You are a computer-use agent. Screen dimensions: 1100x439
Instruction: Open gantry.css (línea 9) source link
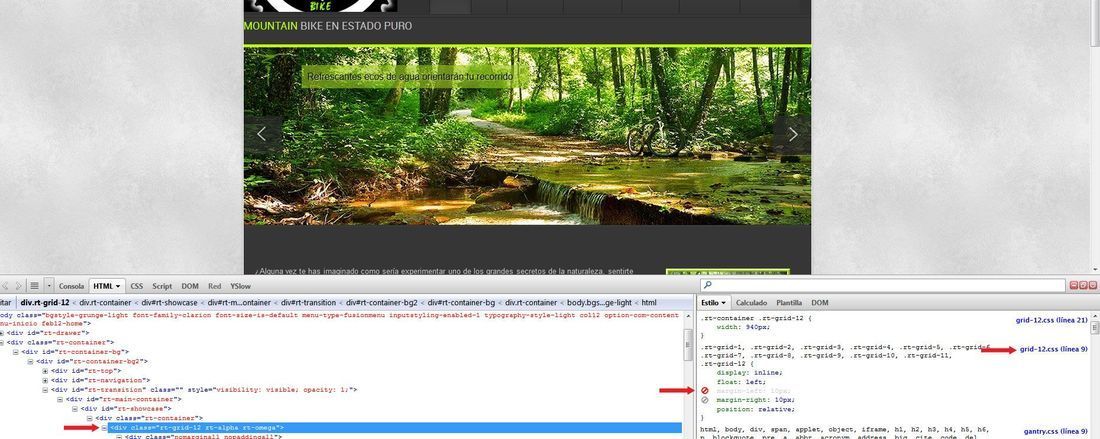coord(1056,432)
